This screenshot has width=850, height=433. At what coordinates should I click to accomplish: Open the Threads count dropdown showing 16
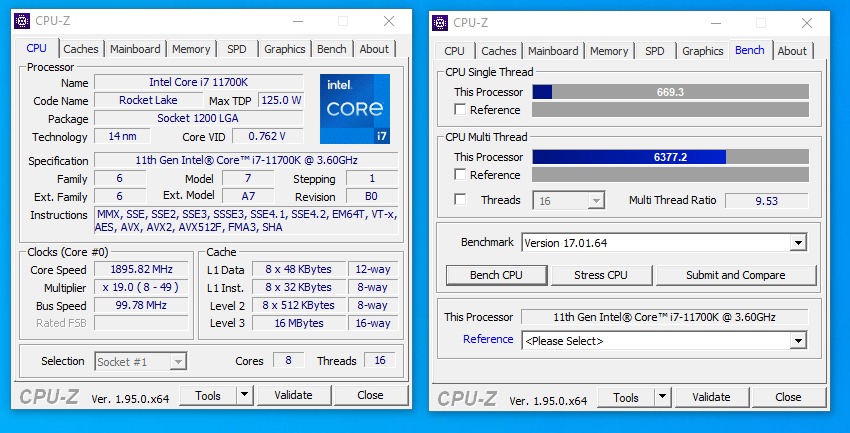[569, 201]
